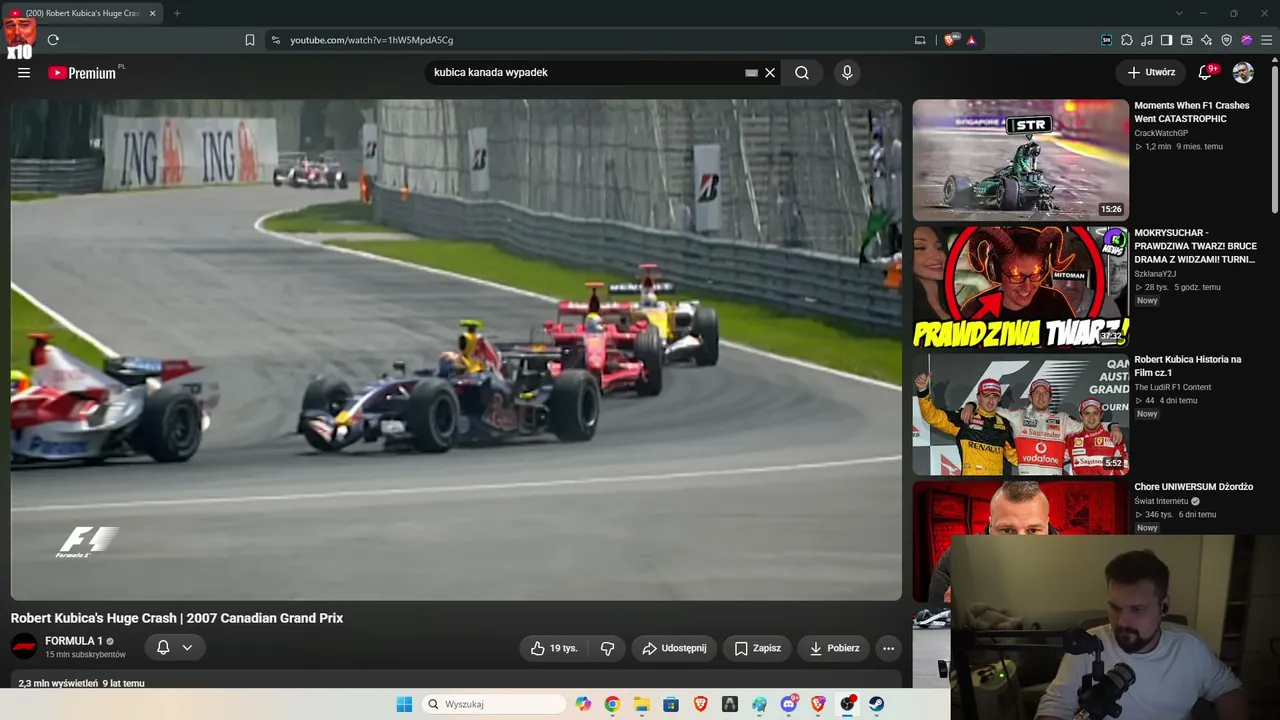Open 'Chore UNIWERSUM Dżordżo' video title

[1193, 487]
